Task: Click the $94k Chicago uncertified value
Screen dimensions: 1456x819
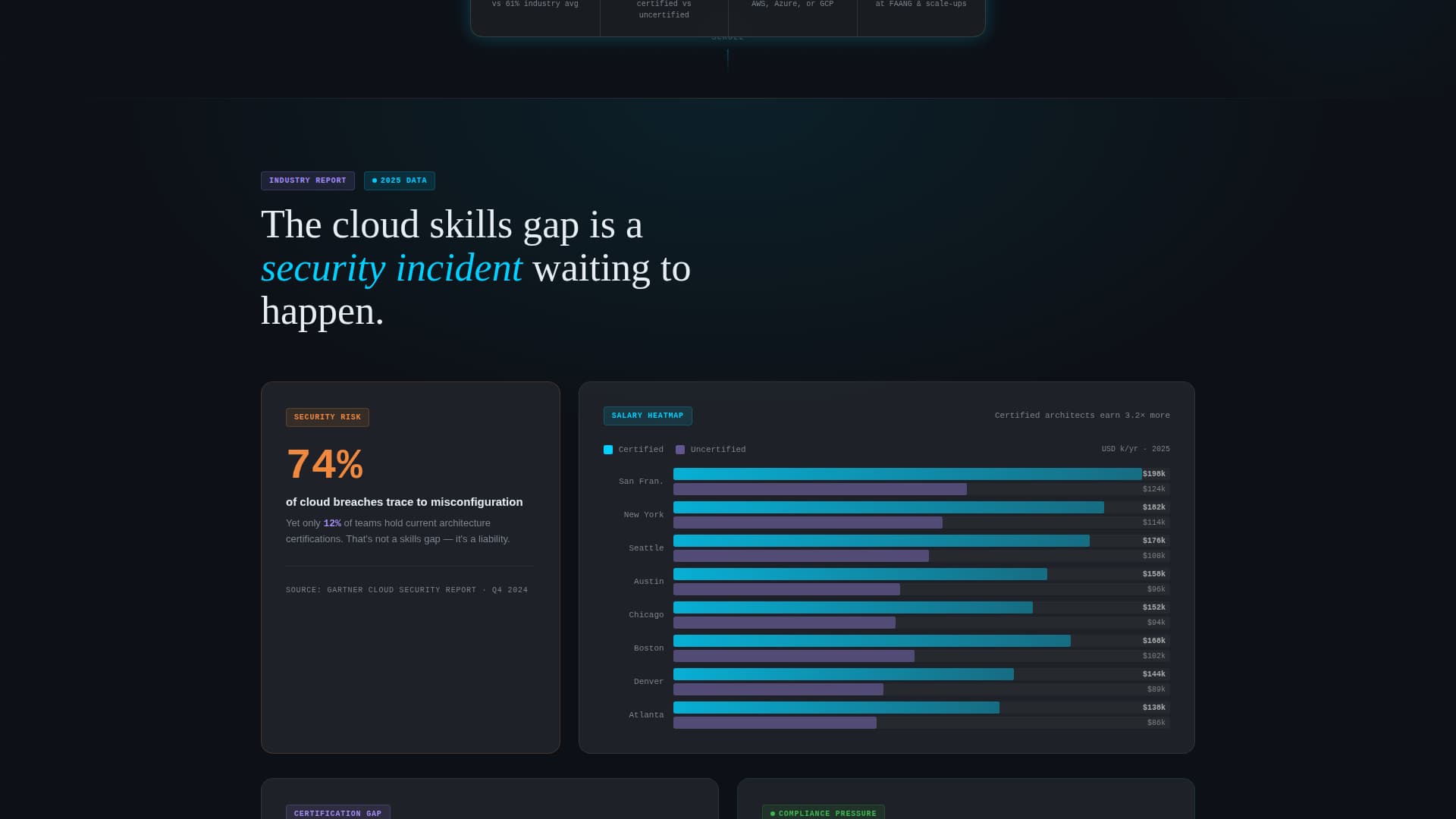Action: tap(1156, 623)
